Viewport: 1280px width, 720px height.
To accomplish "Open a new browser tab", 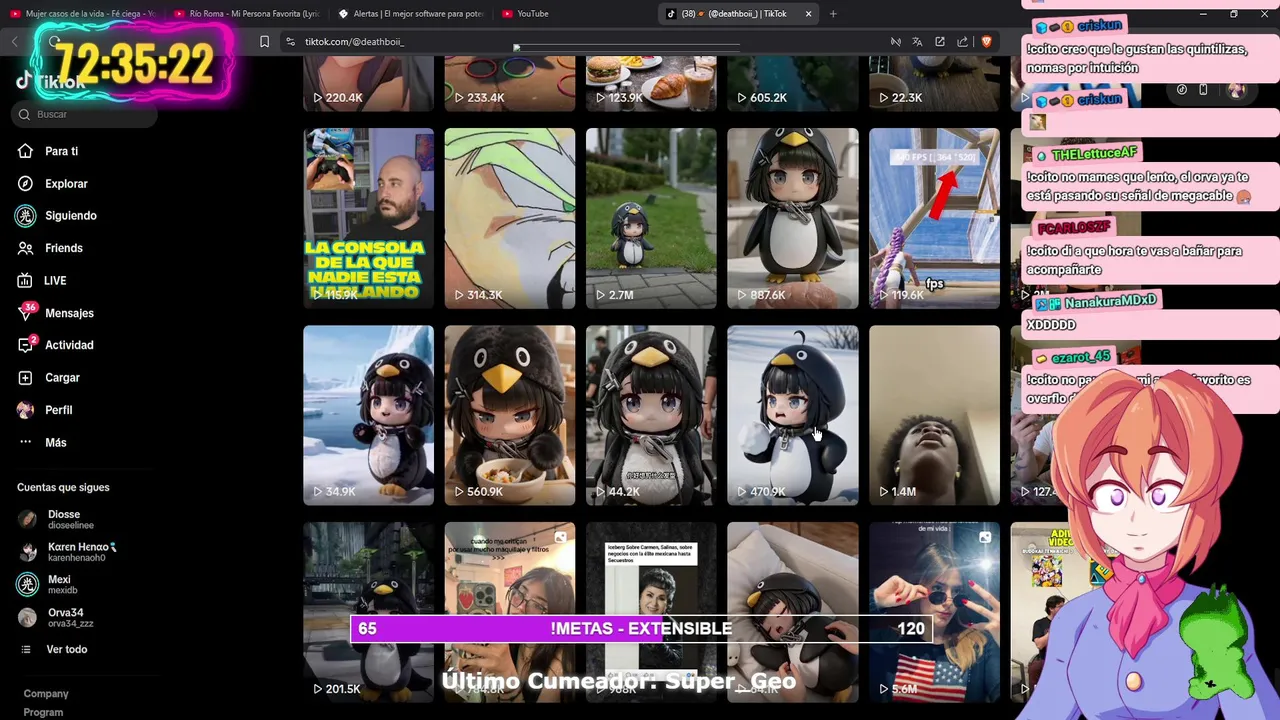I will pyautogui.click(x=833, y=14).
